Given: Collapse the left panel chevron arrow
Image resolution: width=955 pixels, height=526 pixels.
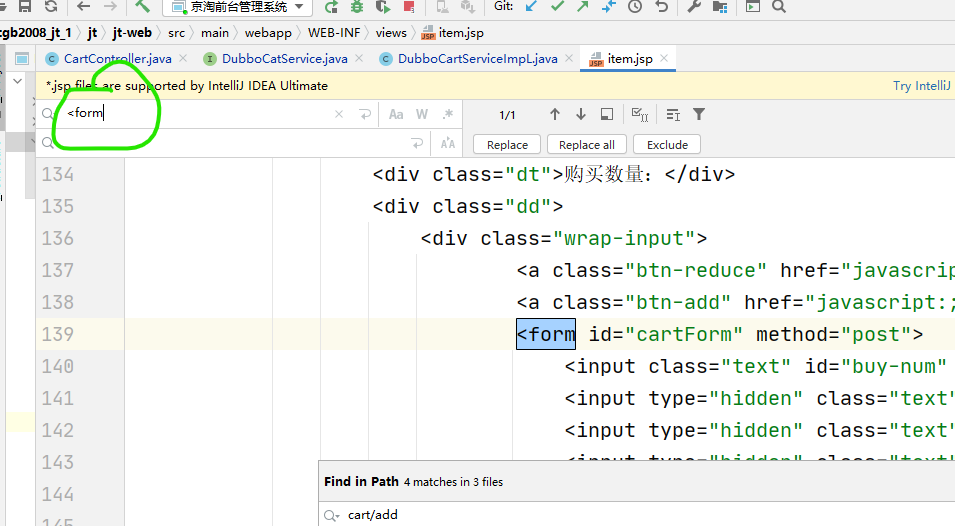Looking at the screenshot, I should point(18,81).
